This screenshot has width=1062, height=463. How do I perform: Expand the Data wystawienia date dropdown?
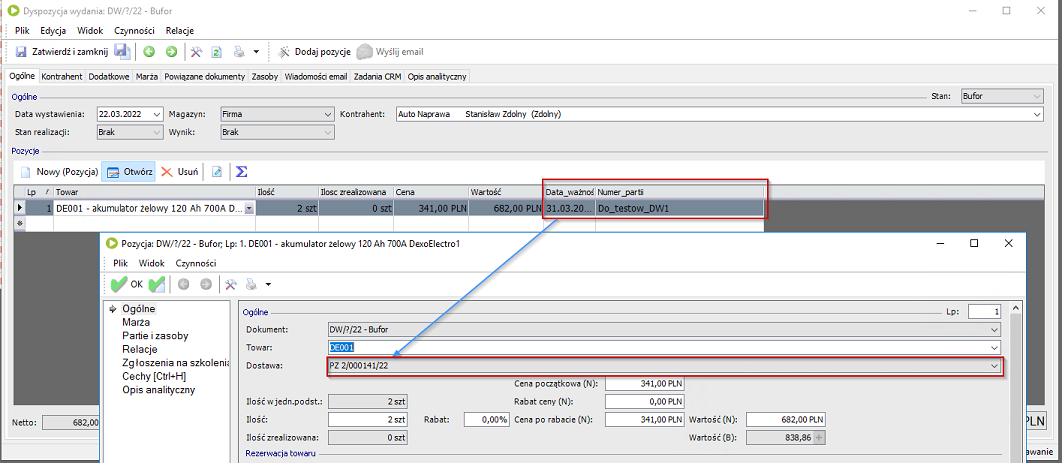156,114
